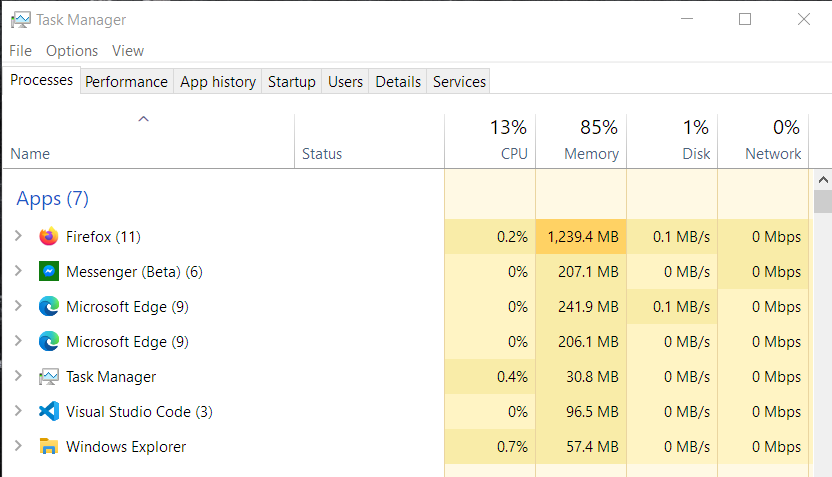Click the Messenger (Beta) icon
The image size is (832, 477).
coord(49,271)
